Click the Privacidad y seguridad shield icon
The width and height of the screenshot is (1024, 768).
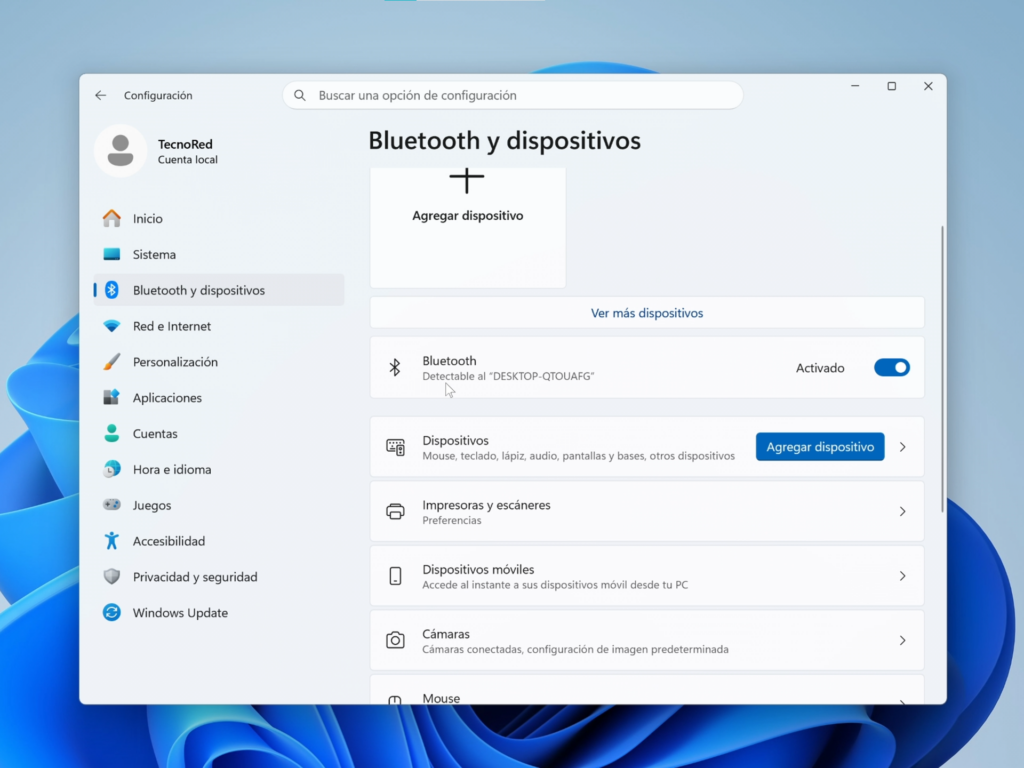tap(112, 577)
